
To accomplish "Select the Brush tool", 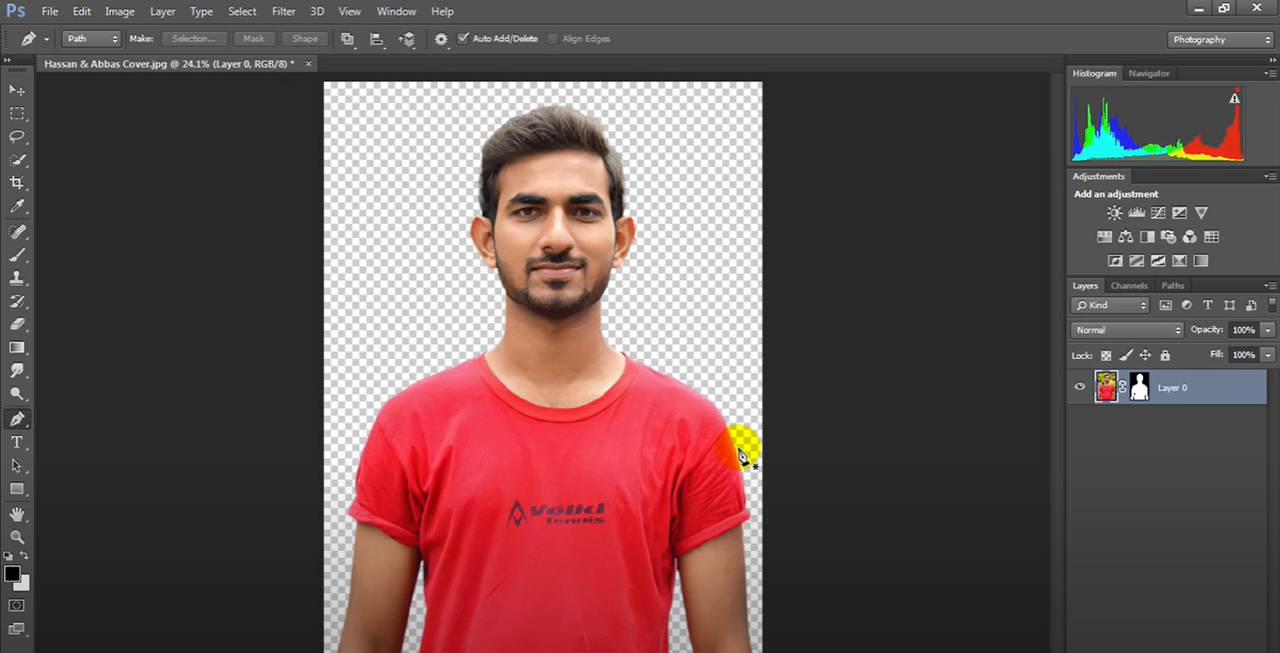I will click(17, 254).
